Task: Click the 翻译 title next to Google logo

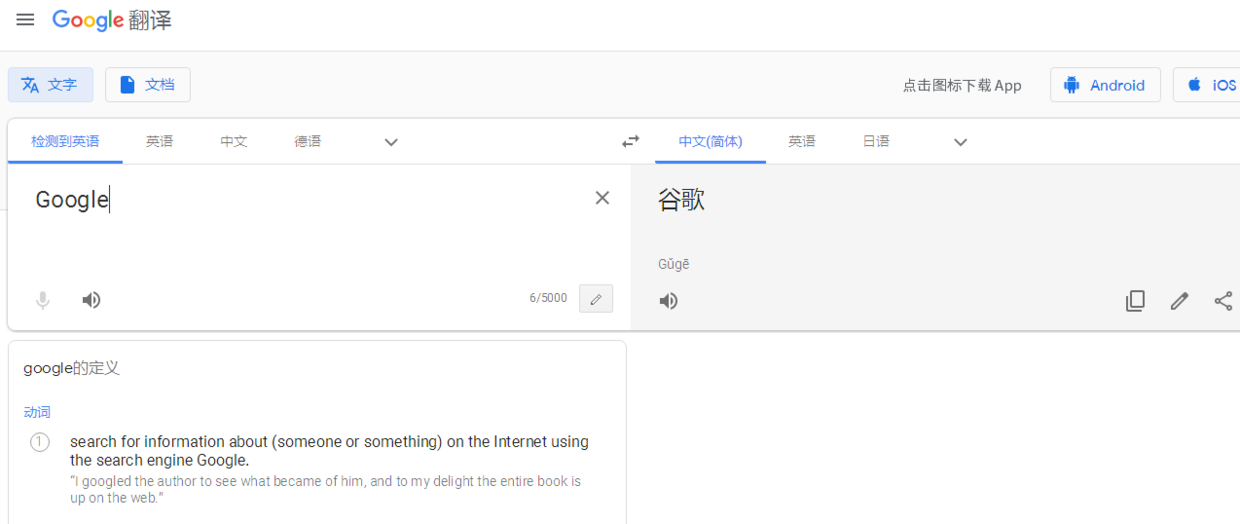Action: coord(151,21)
